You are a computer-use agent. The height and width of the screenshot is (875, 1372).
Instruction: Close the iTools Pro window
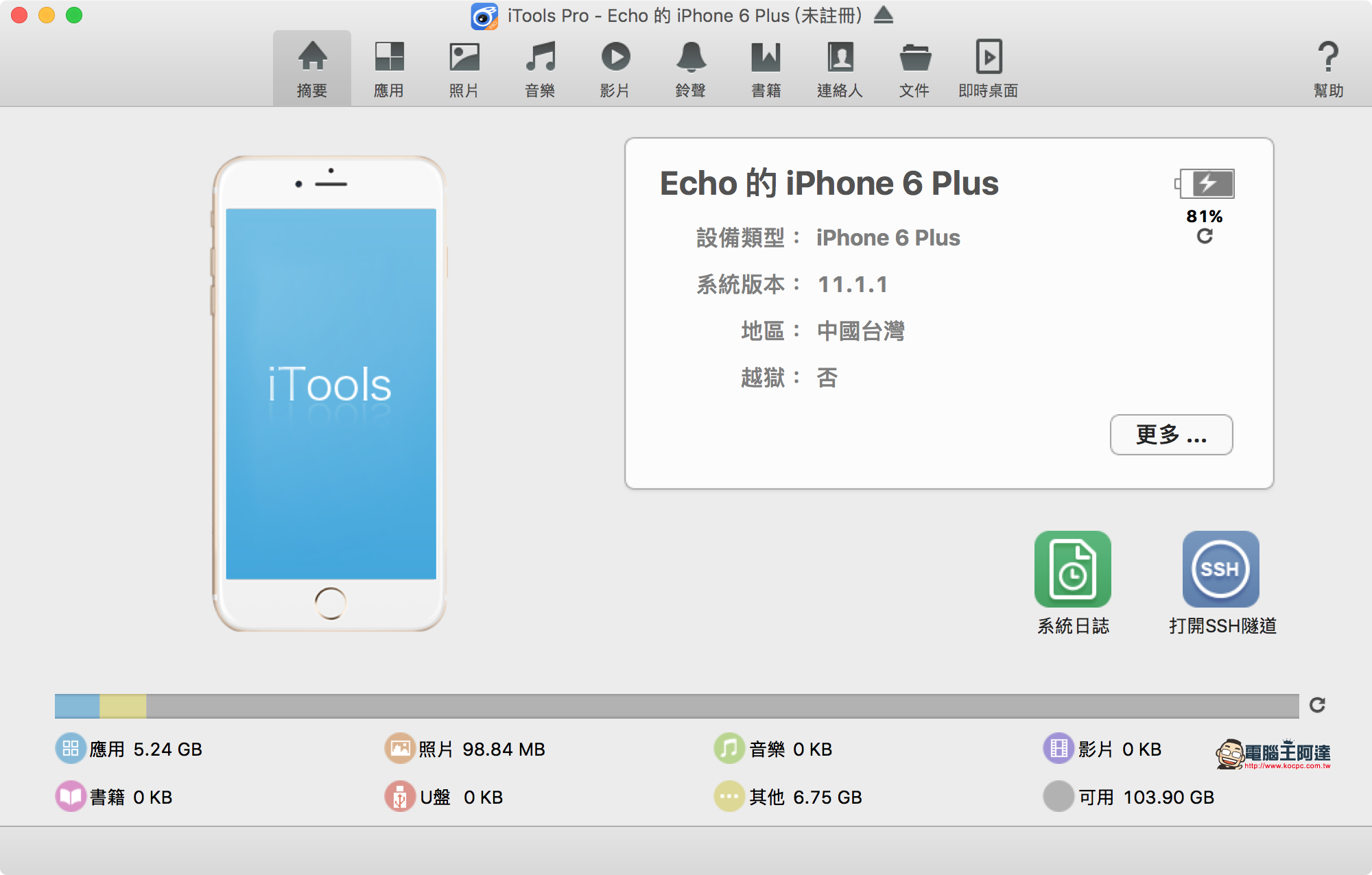(19, 15)
